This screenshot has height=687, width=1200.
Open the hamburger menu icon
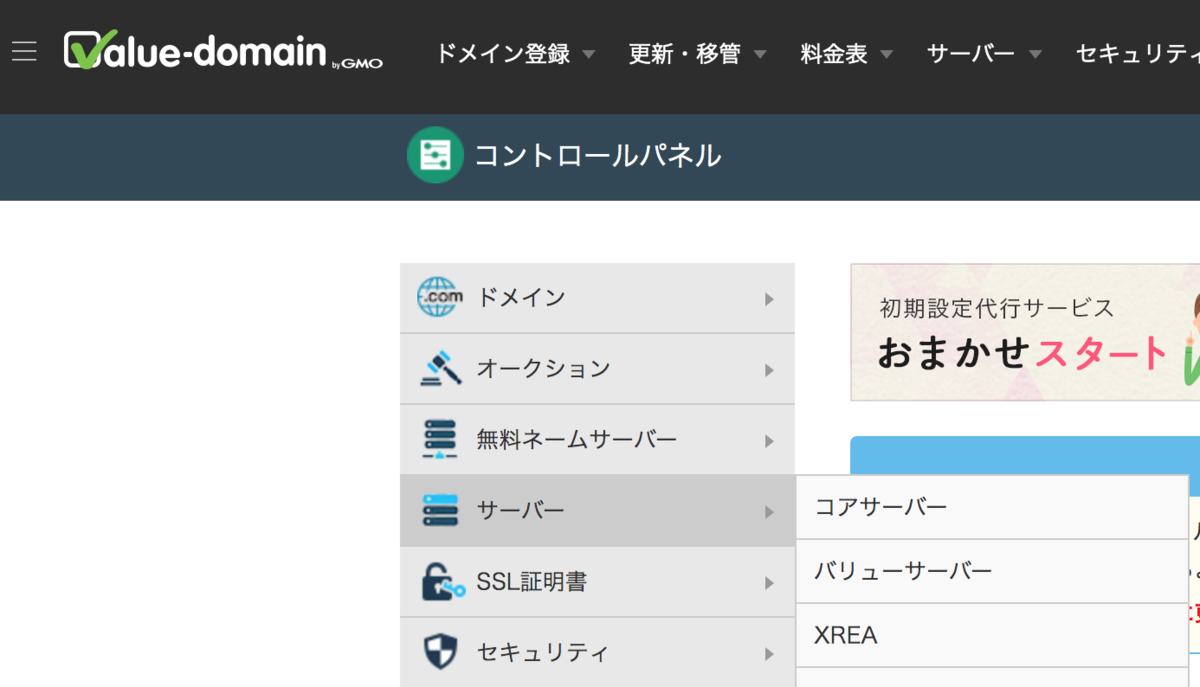(24, 52)
